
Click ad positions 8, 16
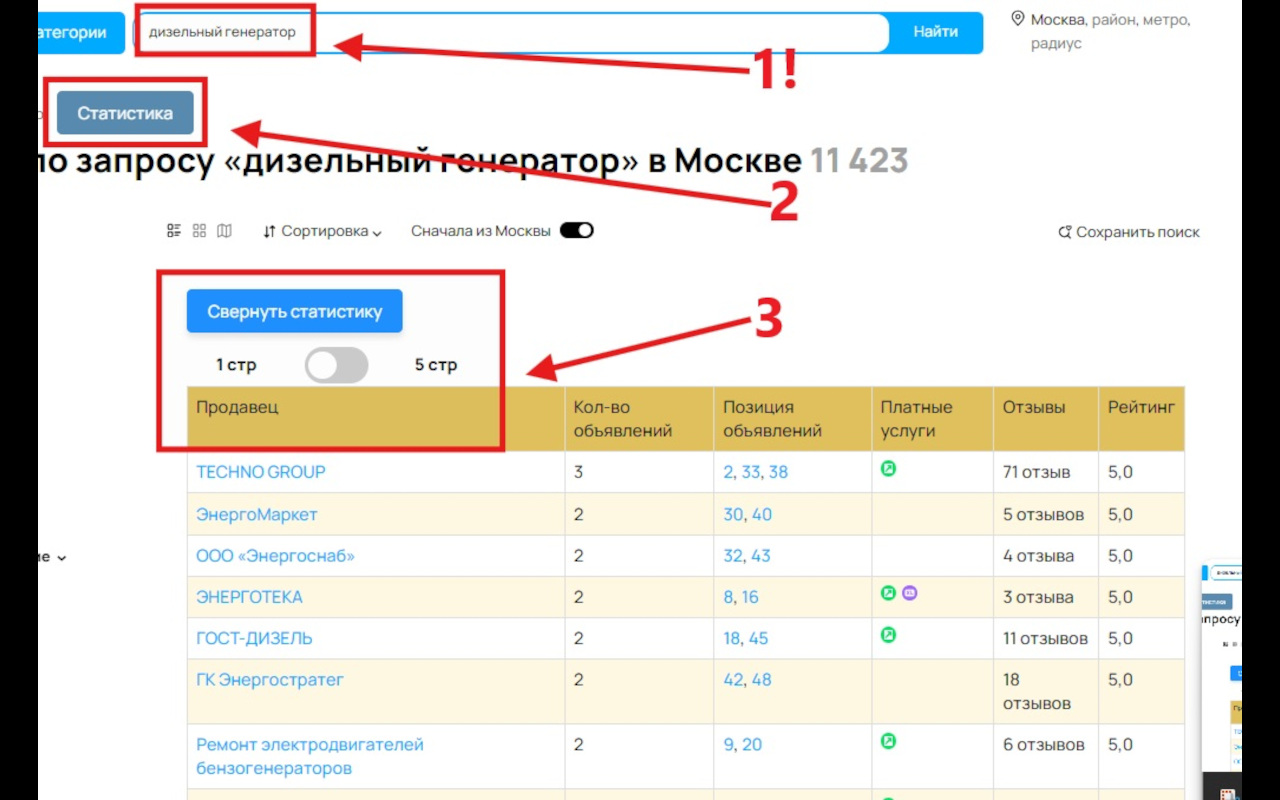tap(741, 597)
